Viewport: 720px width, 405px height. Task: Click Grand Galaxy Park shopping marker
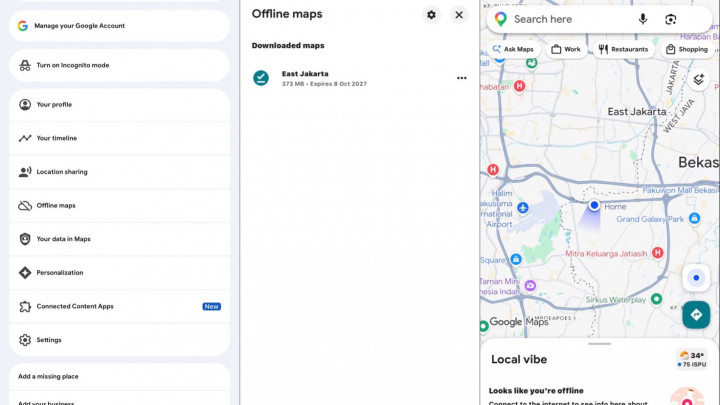pos(694,218)
